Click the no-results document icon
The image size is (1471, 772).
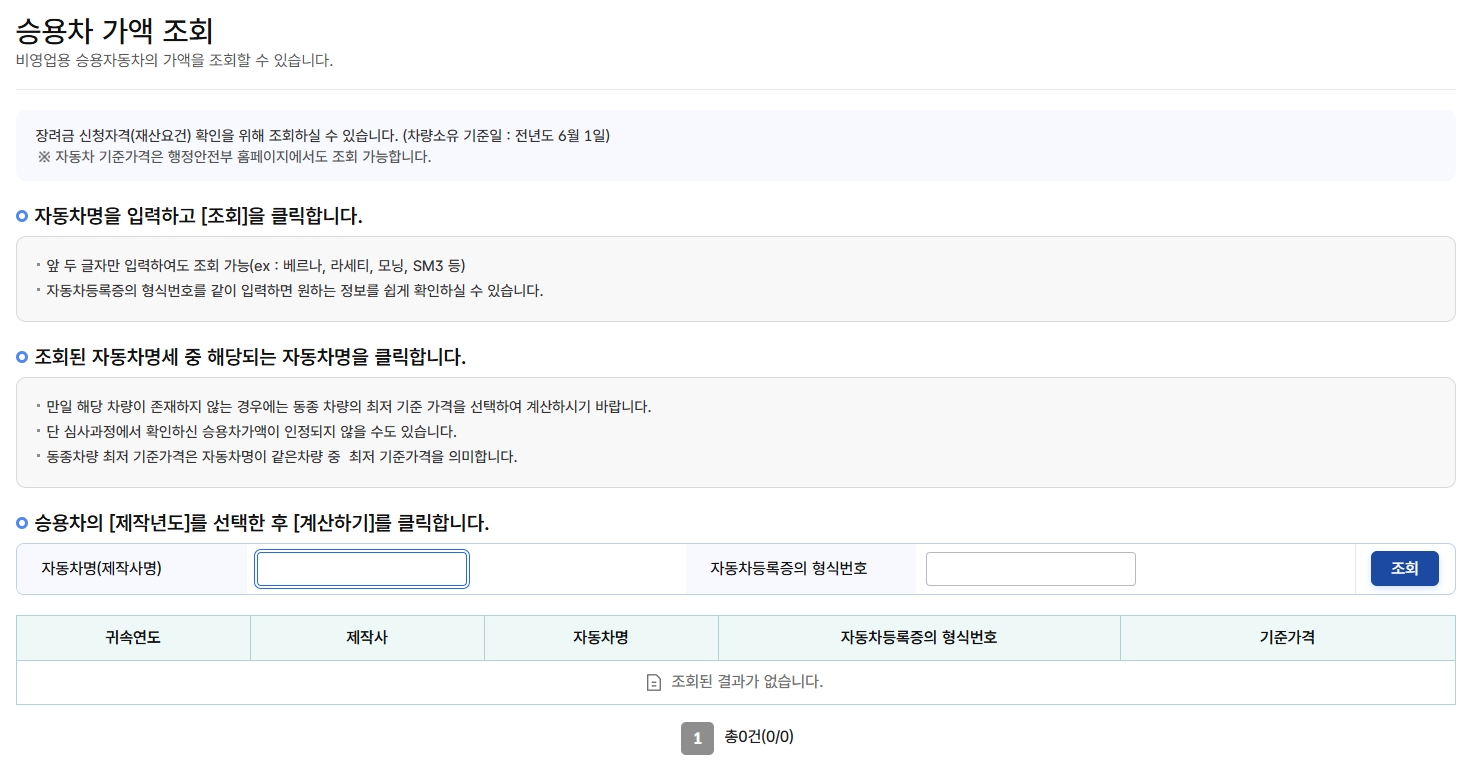coord(654,683)
